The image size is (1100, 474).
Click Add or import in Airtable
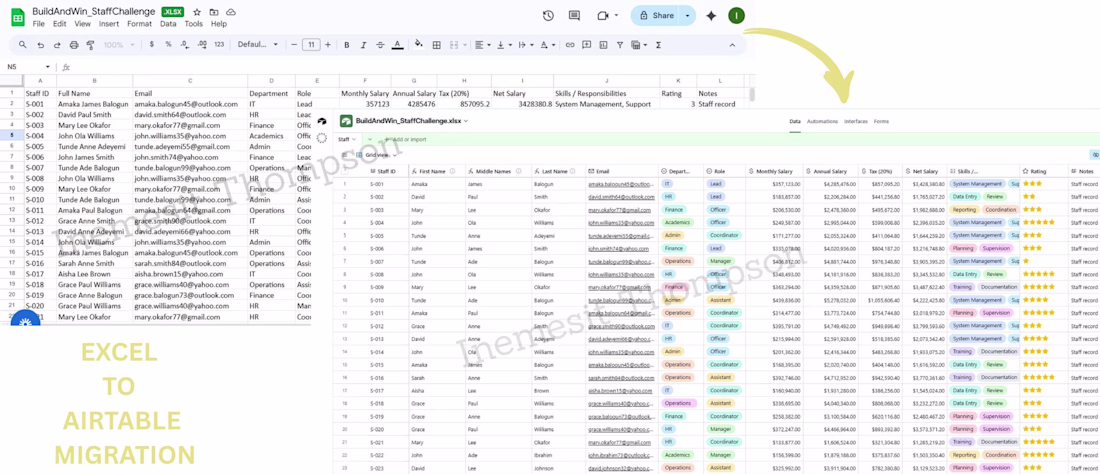click(406, 140)
